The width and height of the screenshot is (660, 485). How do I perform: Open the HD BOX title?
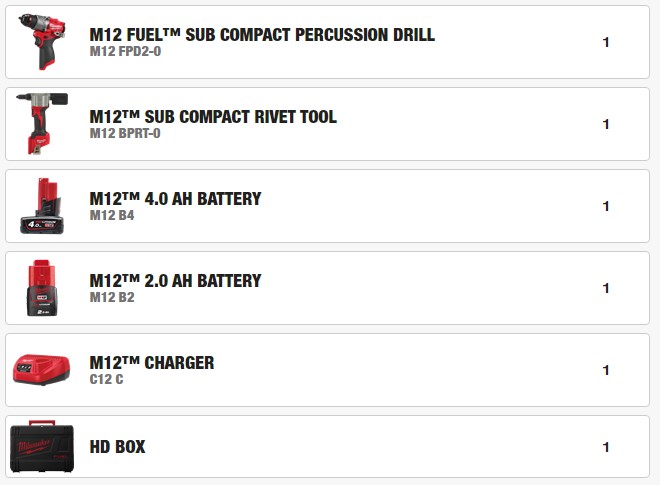click(117, 447)
